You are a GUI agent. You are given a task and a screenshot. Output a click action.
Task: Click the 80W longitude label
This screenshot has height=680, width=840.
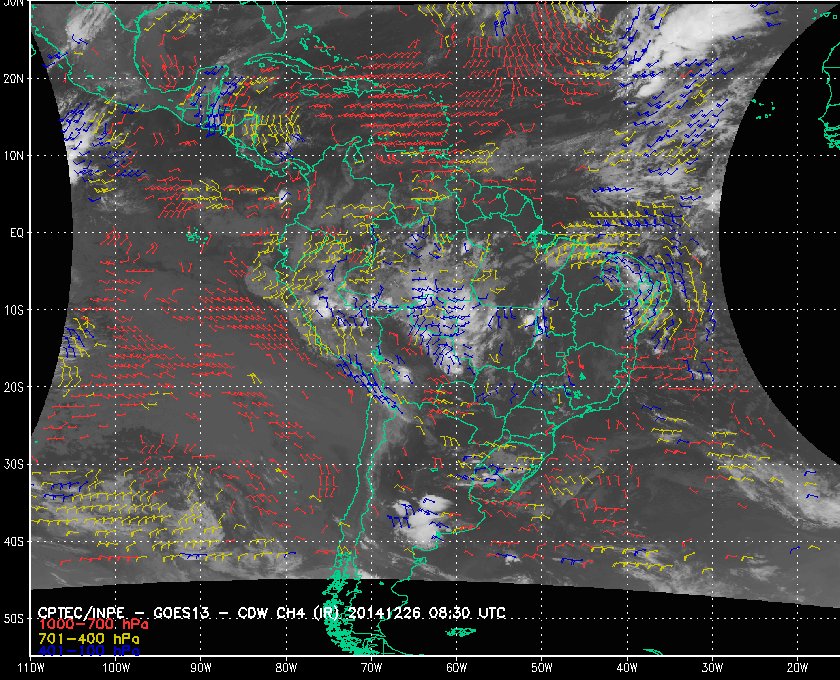[286, 668]
